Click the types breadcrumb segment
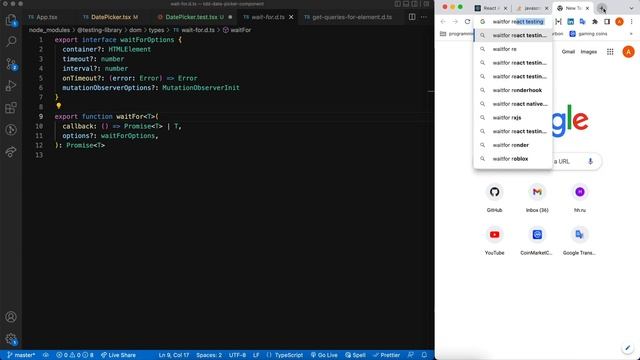The height and width of the screenshot is (360, 640). click(156, 30)
